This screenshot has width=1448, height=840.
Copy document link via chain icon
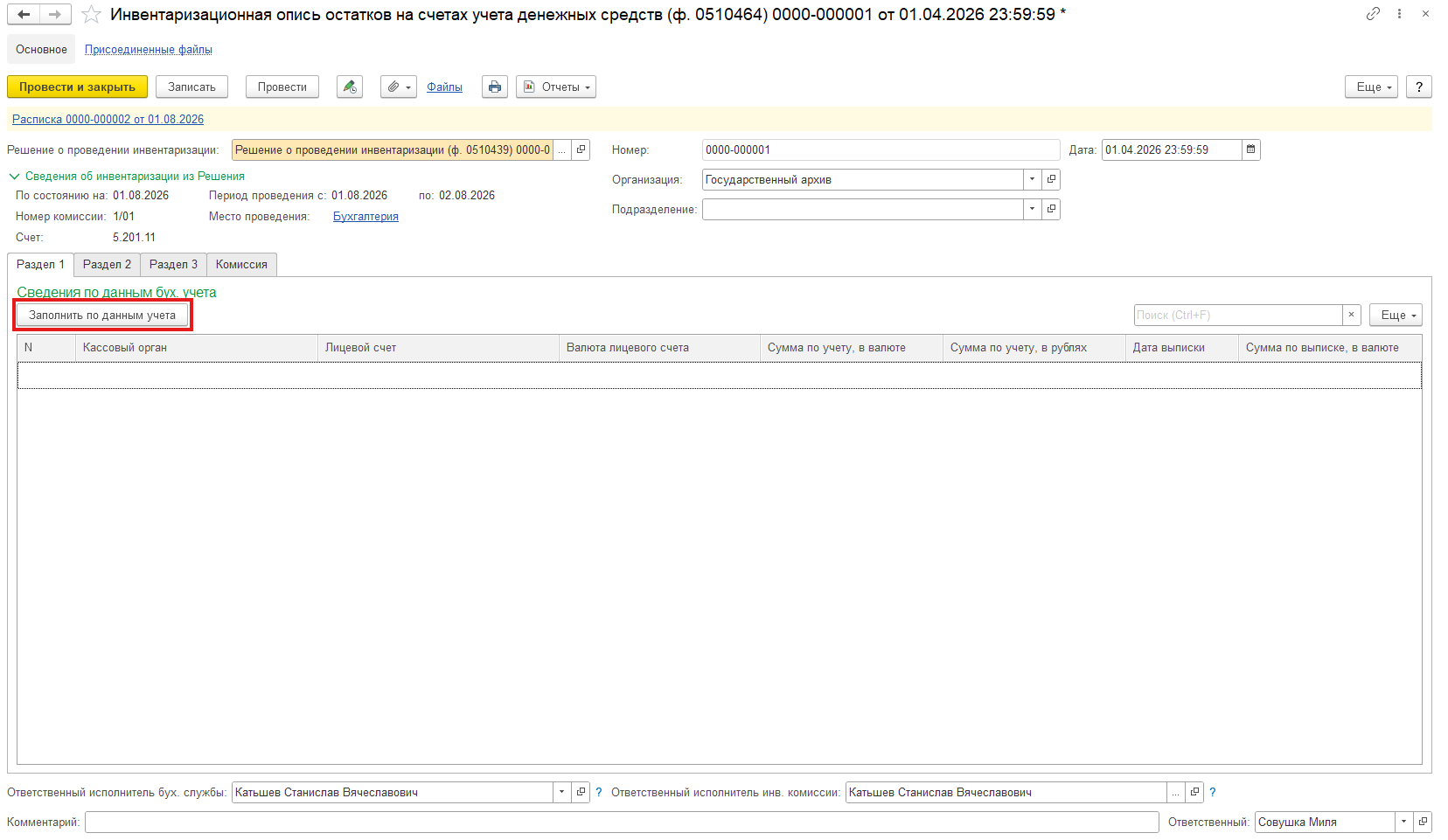[1373, 14]
